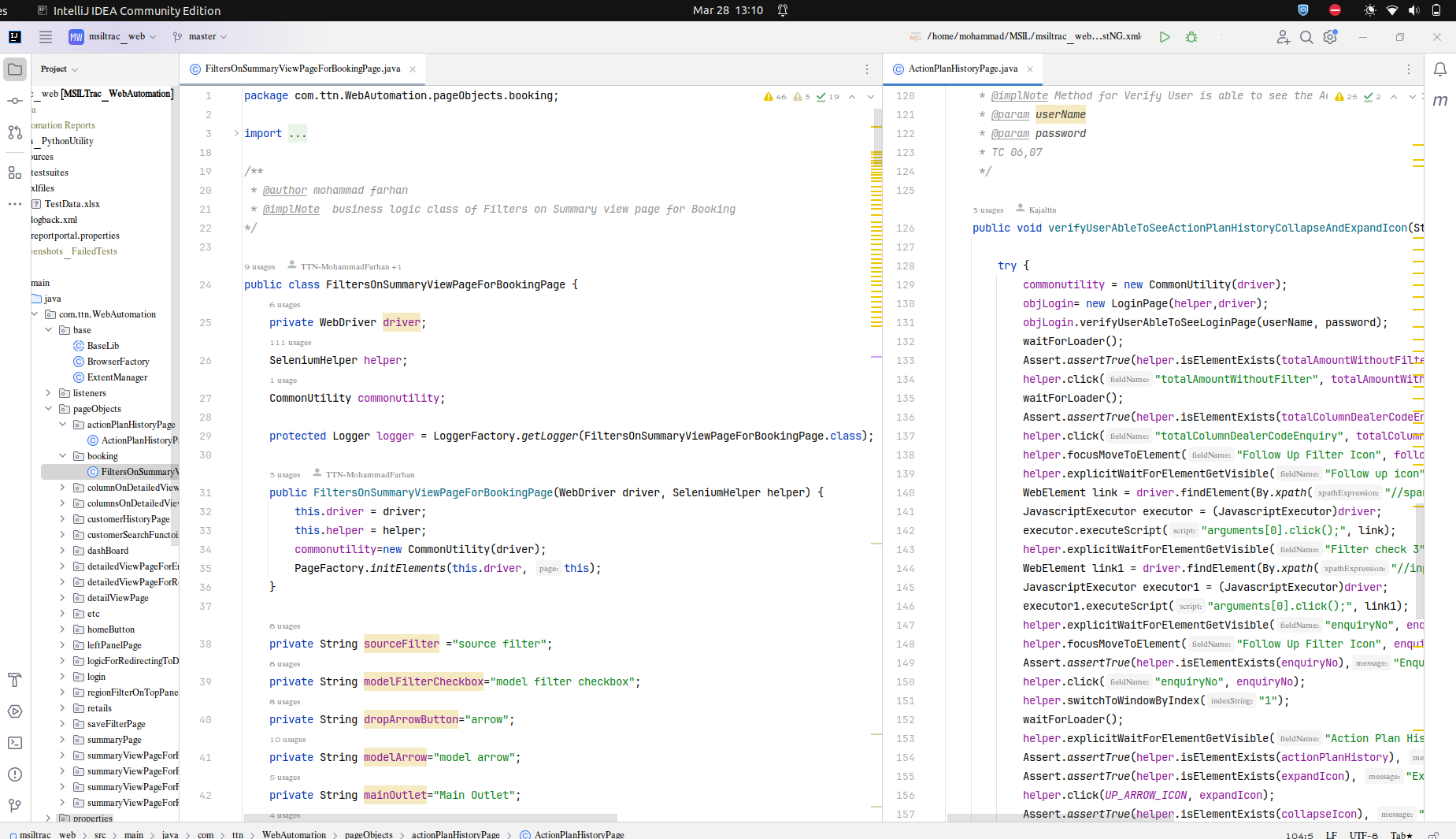Open the Commit tool window
This screenshot has width=1456, height=839.
tap(15, 101)
